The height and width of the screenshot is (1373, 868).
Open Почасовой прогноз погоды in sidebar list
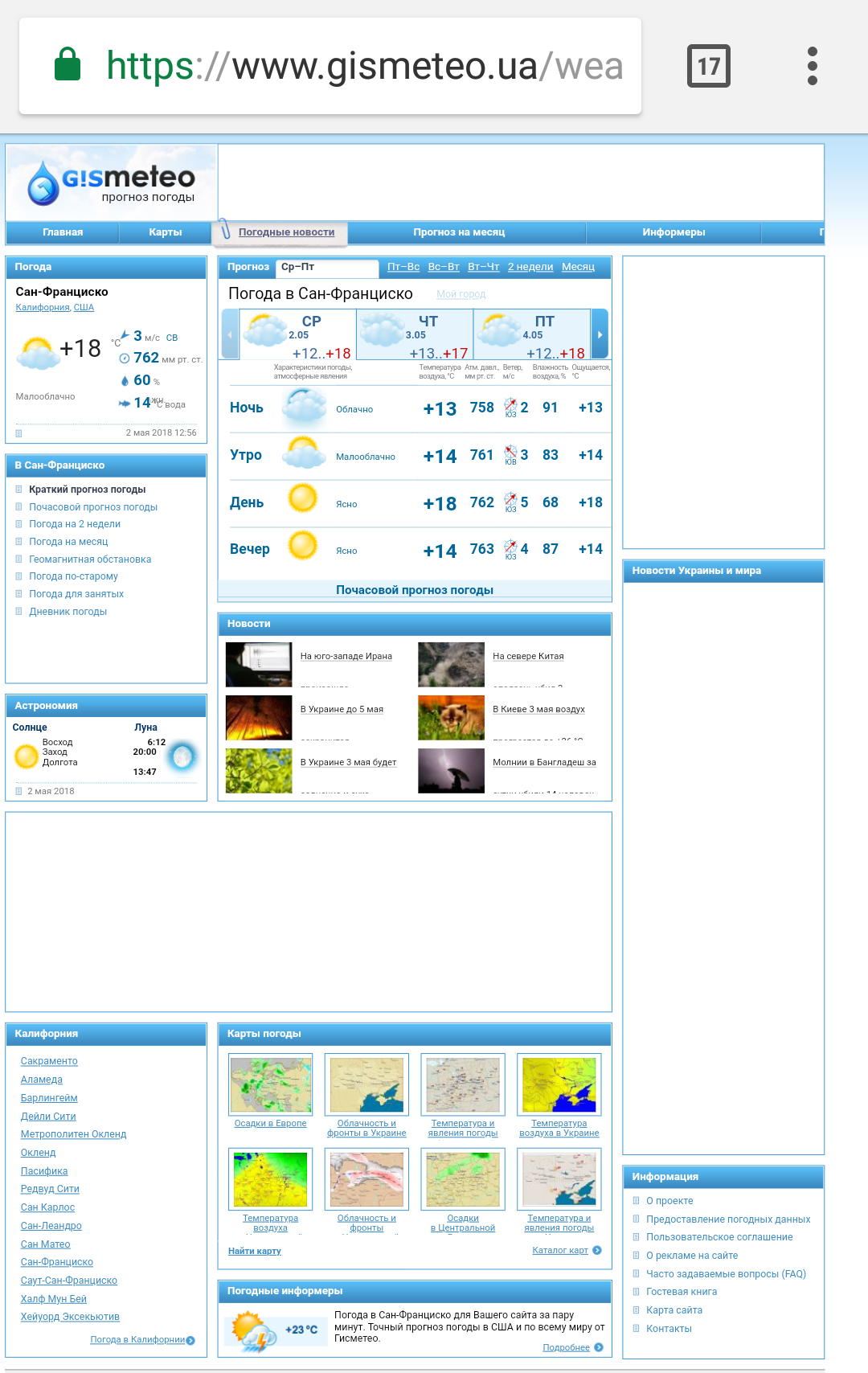click(x=93, y=507)
